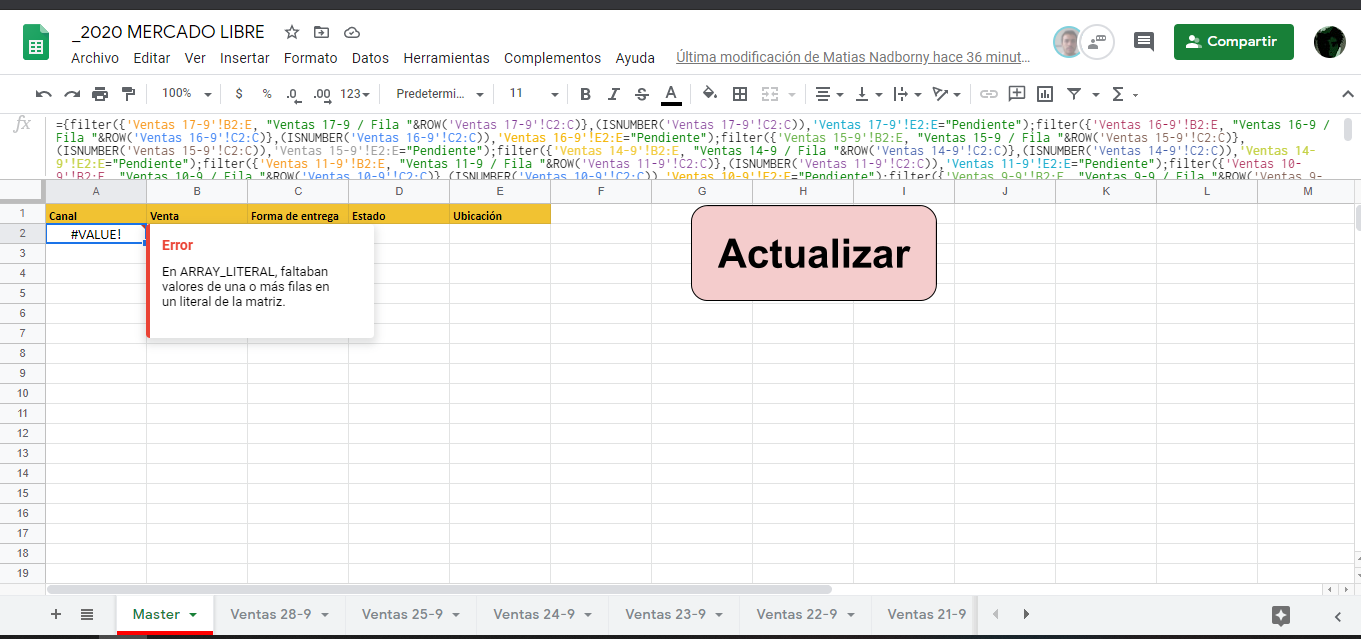The width and height of the screenshot is (1361, 639).
Task: Insert a link
Action: click(989, 94)
